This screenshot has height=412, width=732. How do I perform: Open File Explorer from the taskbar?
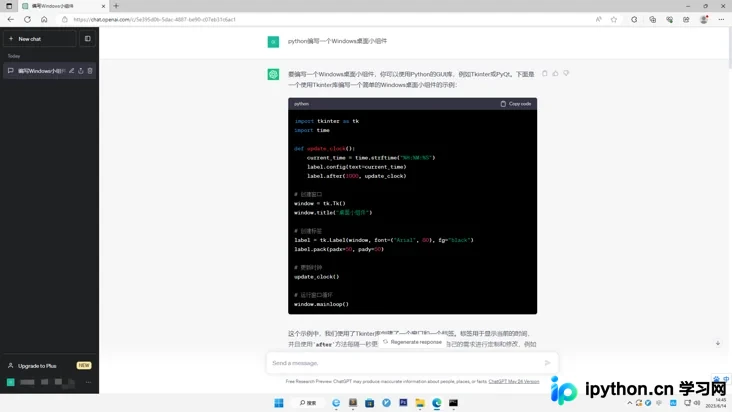420,403
